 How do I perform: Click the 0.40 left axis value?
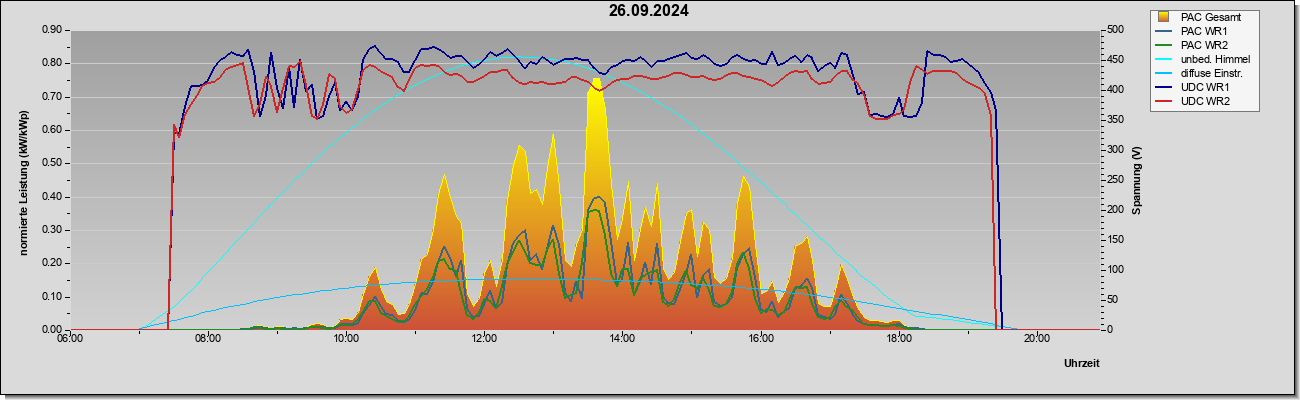pos(51,197)
